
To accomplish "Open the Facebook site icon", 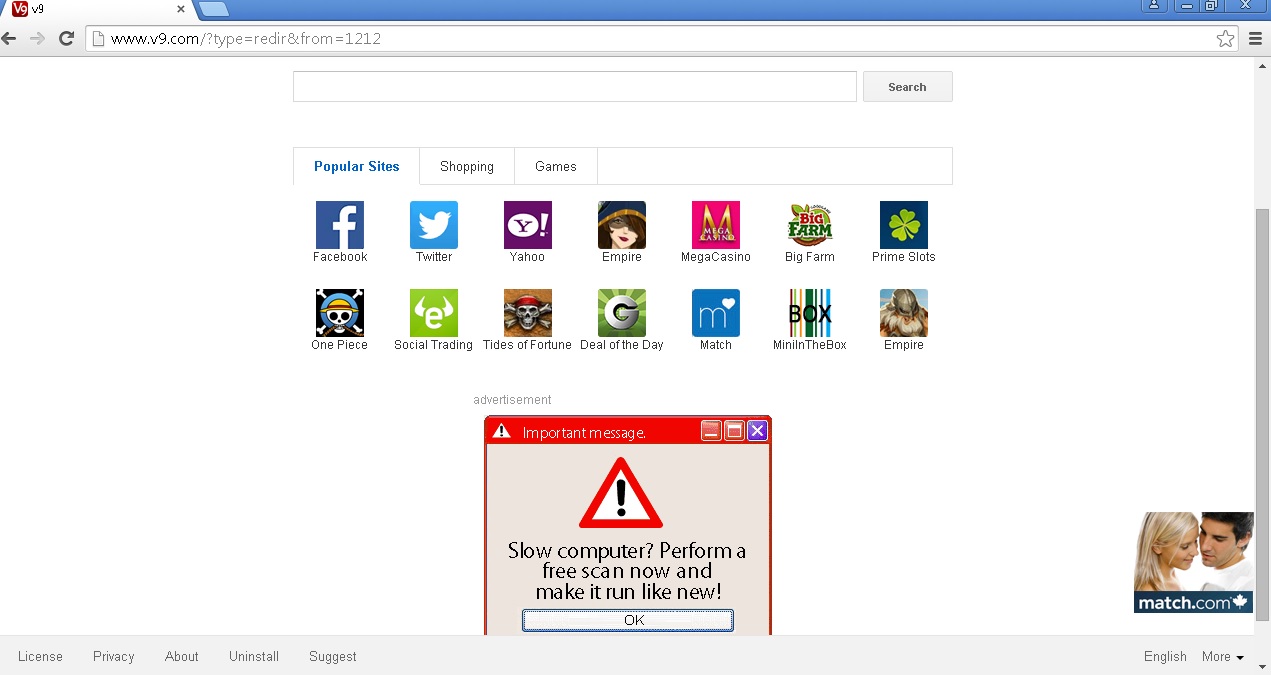I will [340, 225].
